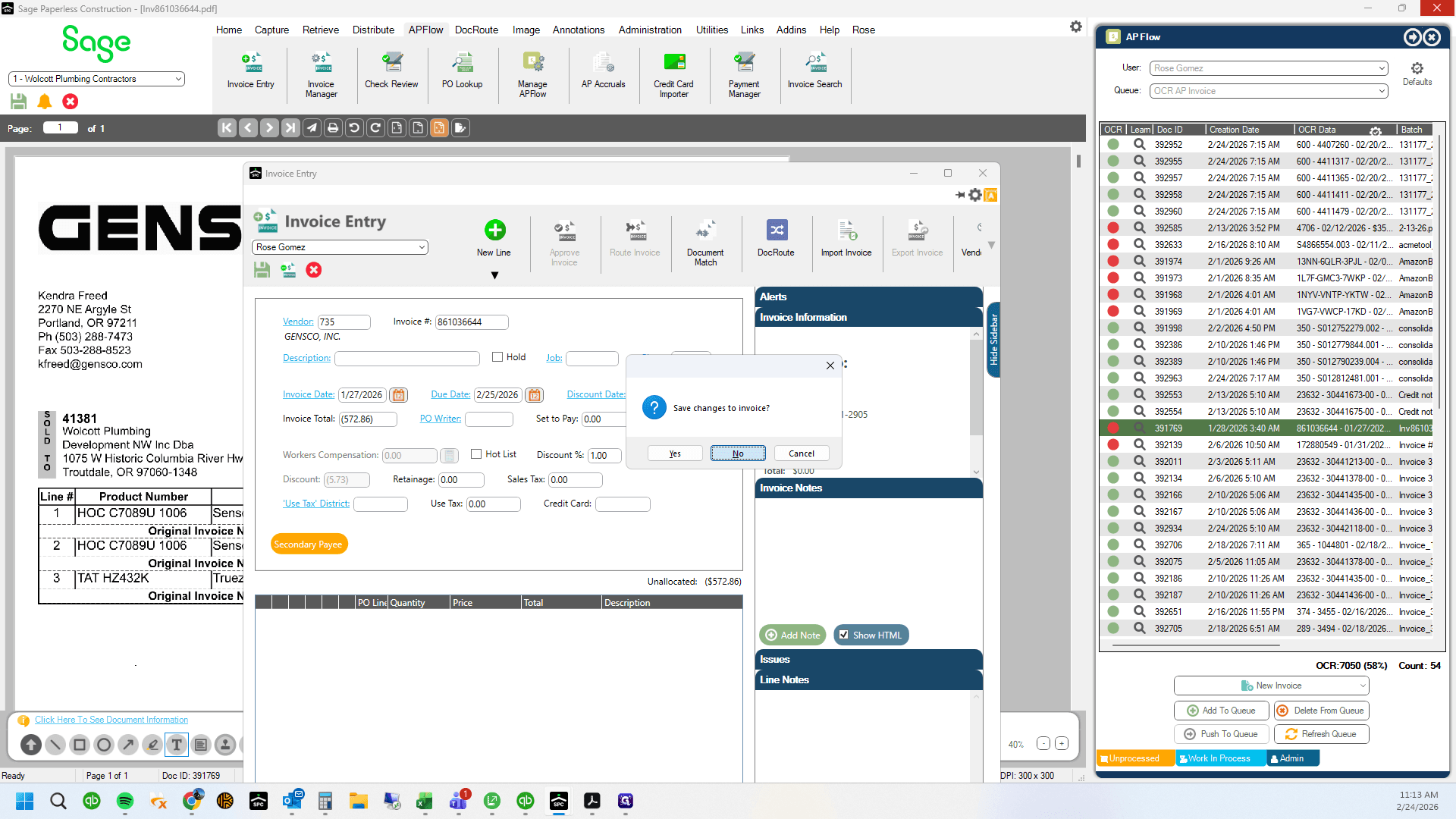The image size is (1456, 819).
Task: Rotate the document counterclockwise
Action: click(x=354, y=128)
